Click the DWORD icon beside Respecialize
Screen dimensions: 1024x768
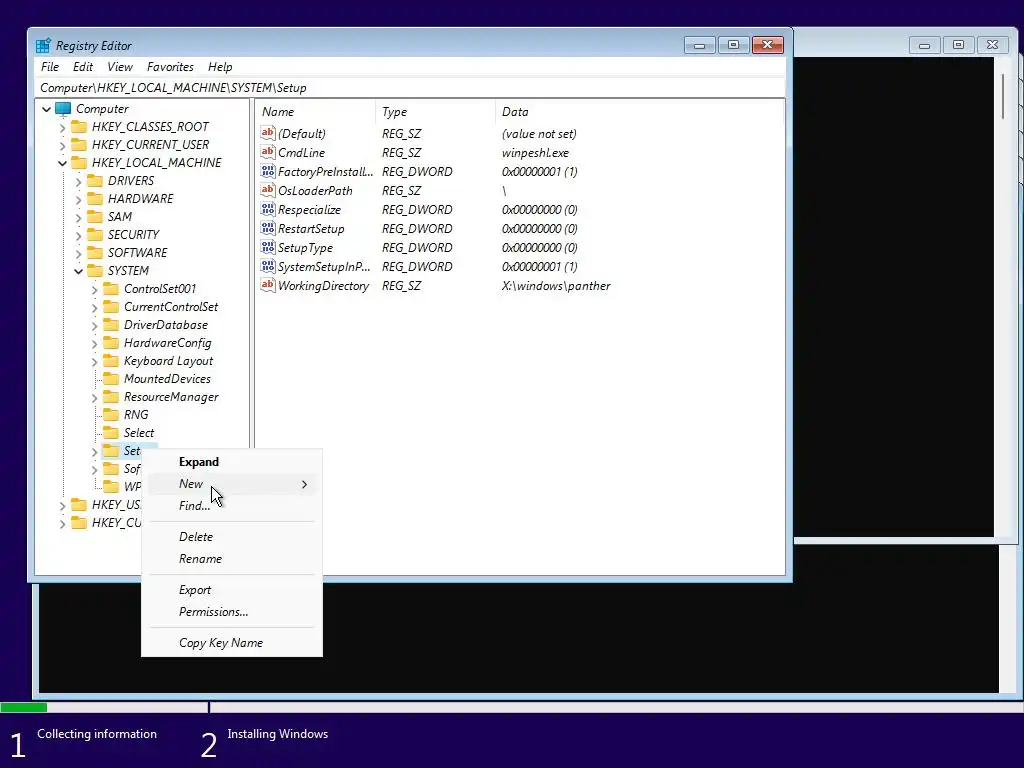[x=268, y=209]
